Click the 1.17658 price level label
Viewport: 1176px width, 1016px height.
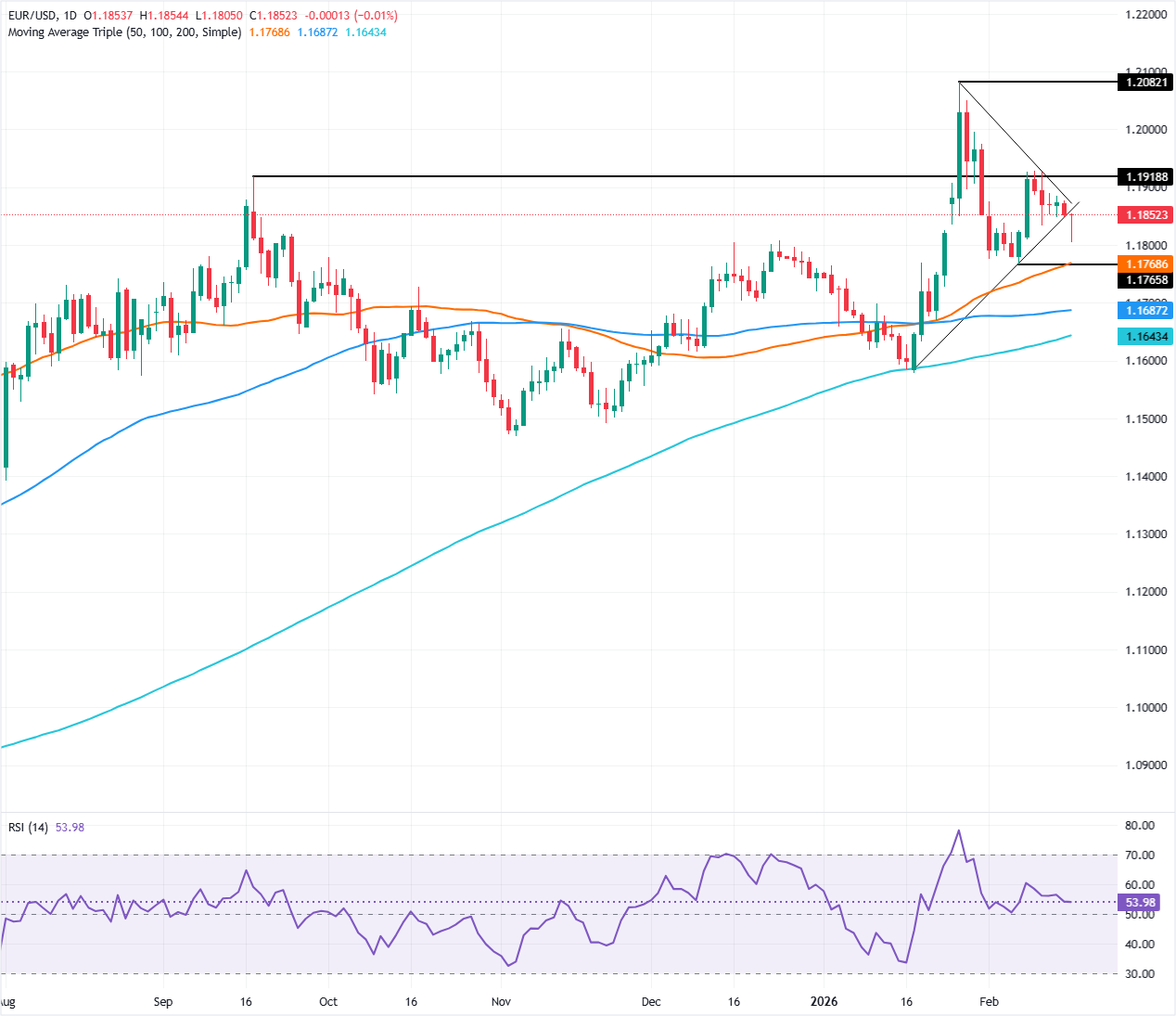point(1146,280)
